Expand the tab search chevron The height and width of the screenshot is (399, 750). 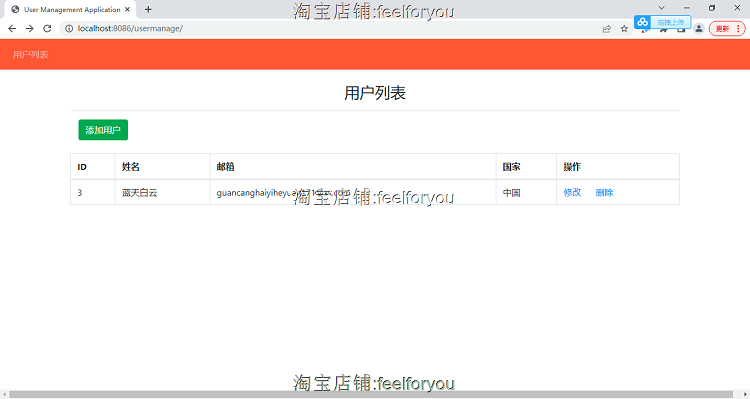(662, 8)
